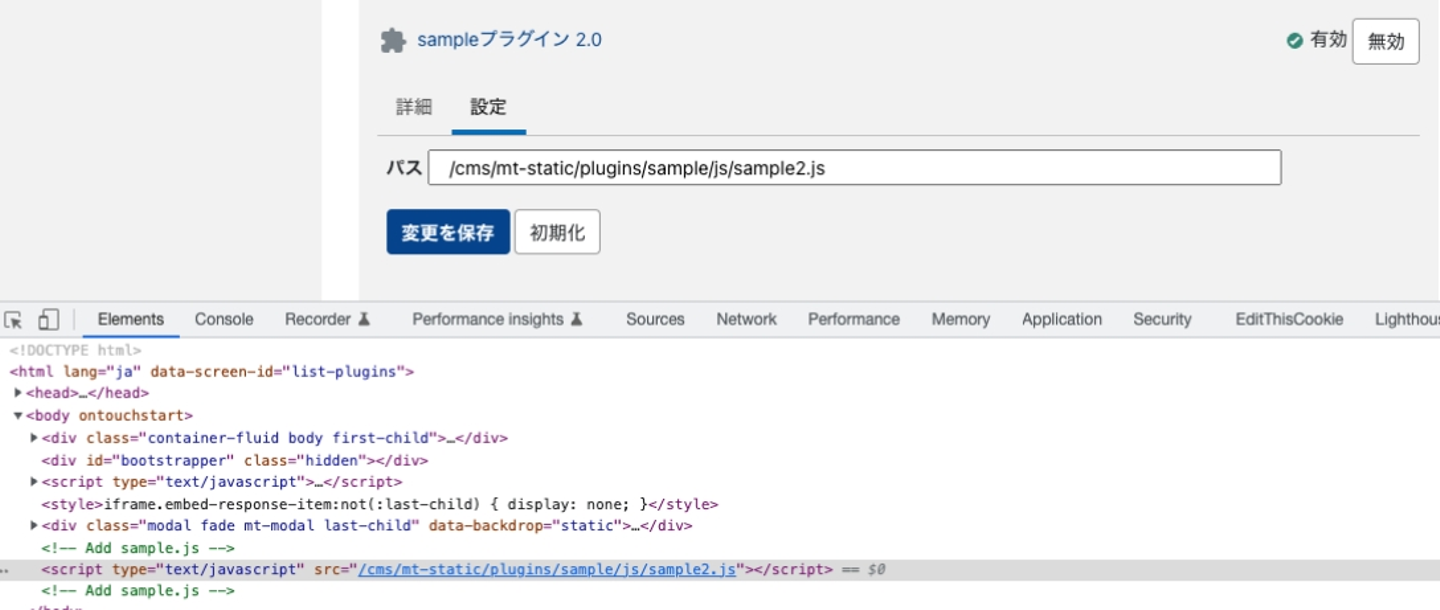Click the パス path input field
The height and width of the screenshot is (610, 1440).
(854, 168)
